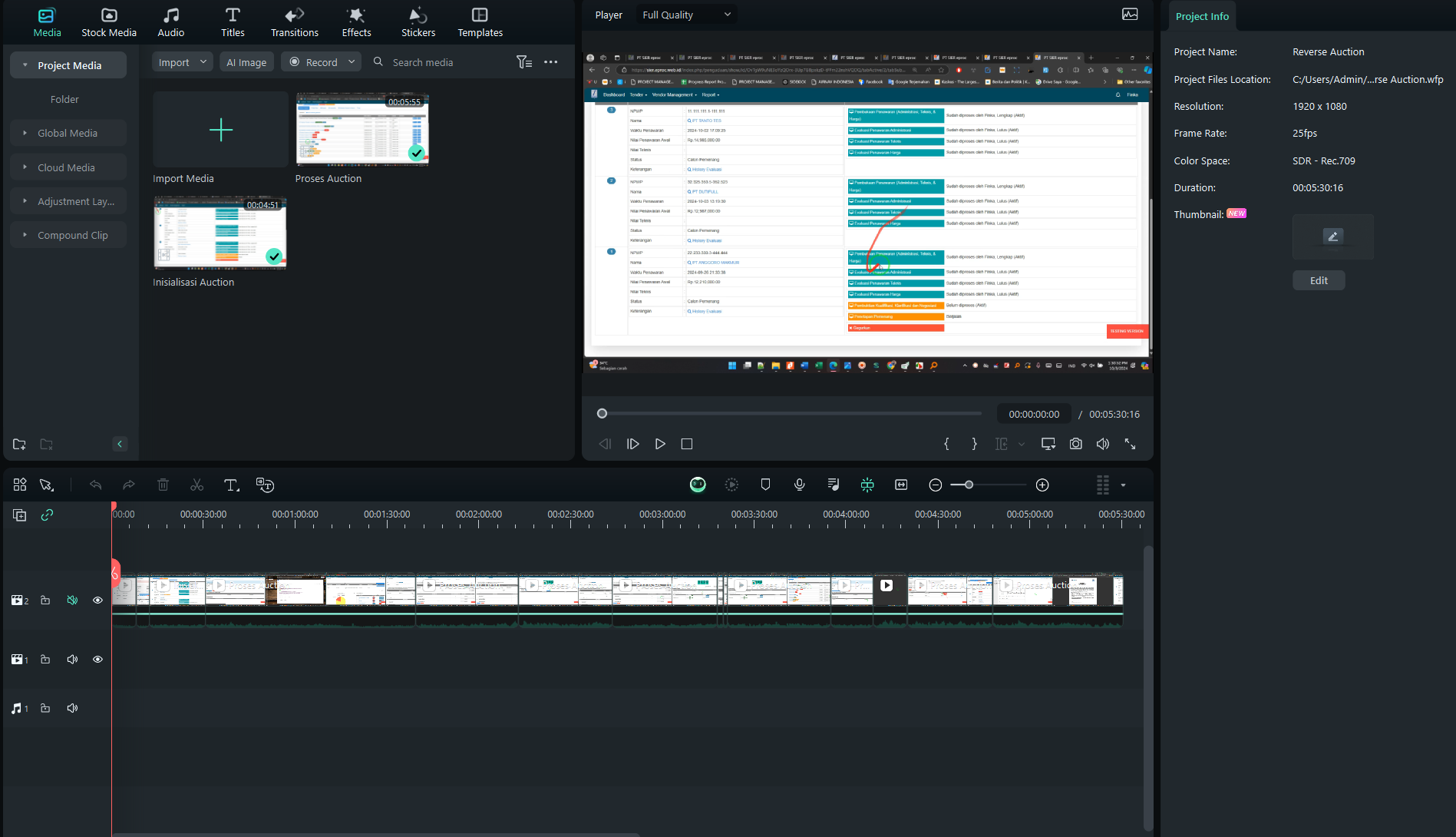The height and width of the screenshot is (837, 1456).
Task: Hide video track 2 with eye icon
Action: pos(97,600)
